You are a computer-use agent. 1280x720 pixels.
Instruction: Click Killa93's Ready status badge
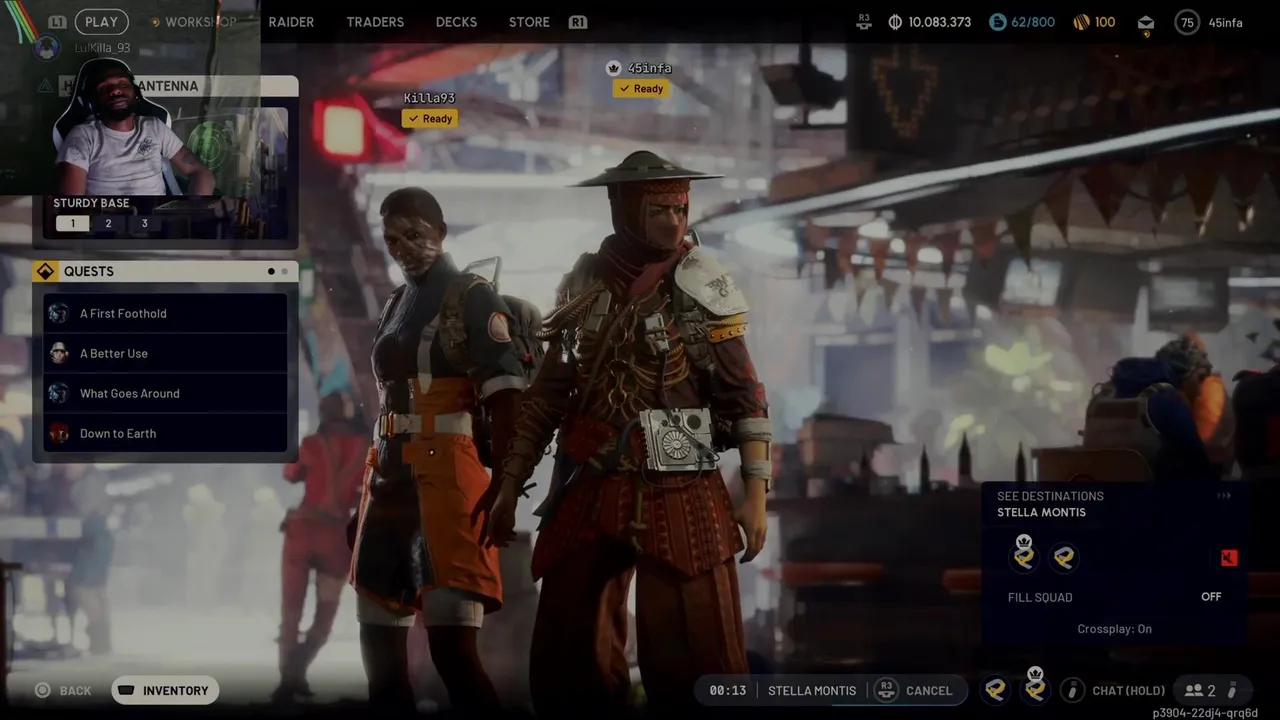430,118
